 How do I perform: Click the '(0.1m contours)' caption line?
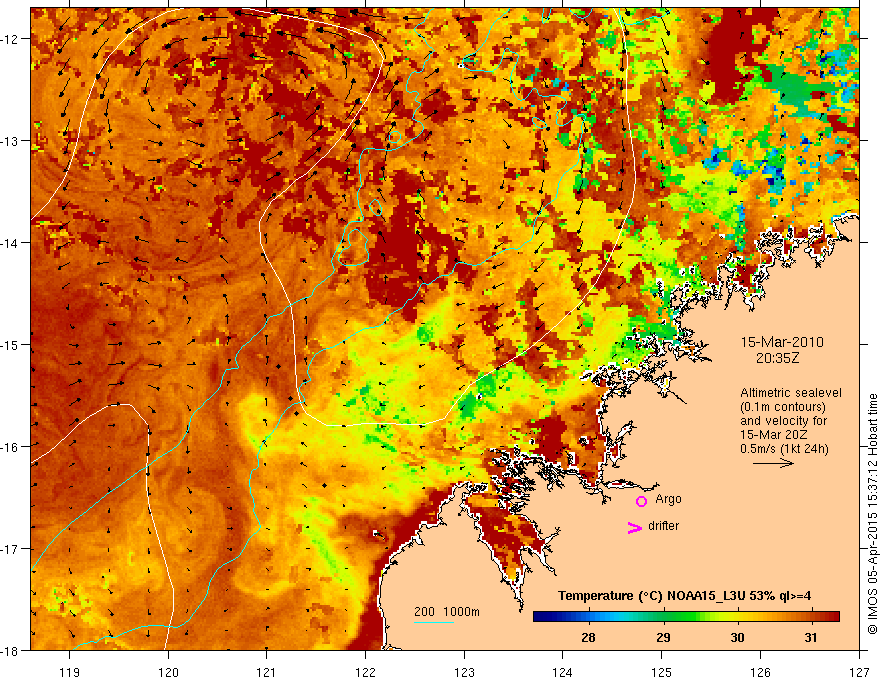(783, 407)
